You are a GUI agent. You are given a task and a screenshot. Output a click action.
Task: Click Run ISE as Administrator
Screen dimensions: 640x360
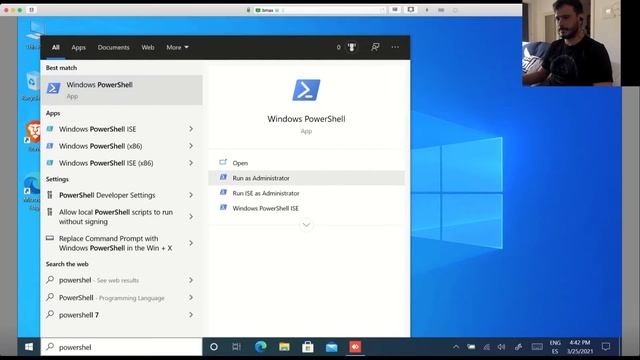(x=306, y=193)
